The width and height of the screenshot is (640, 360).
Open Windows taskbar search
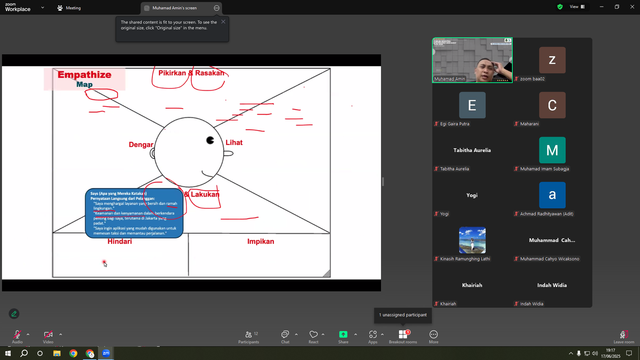pyautogui.click(x=24, y=353)
